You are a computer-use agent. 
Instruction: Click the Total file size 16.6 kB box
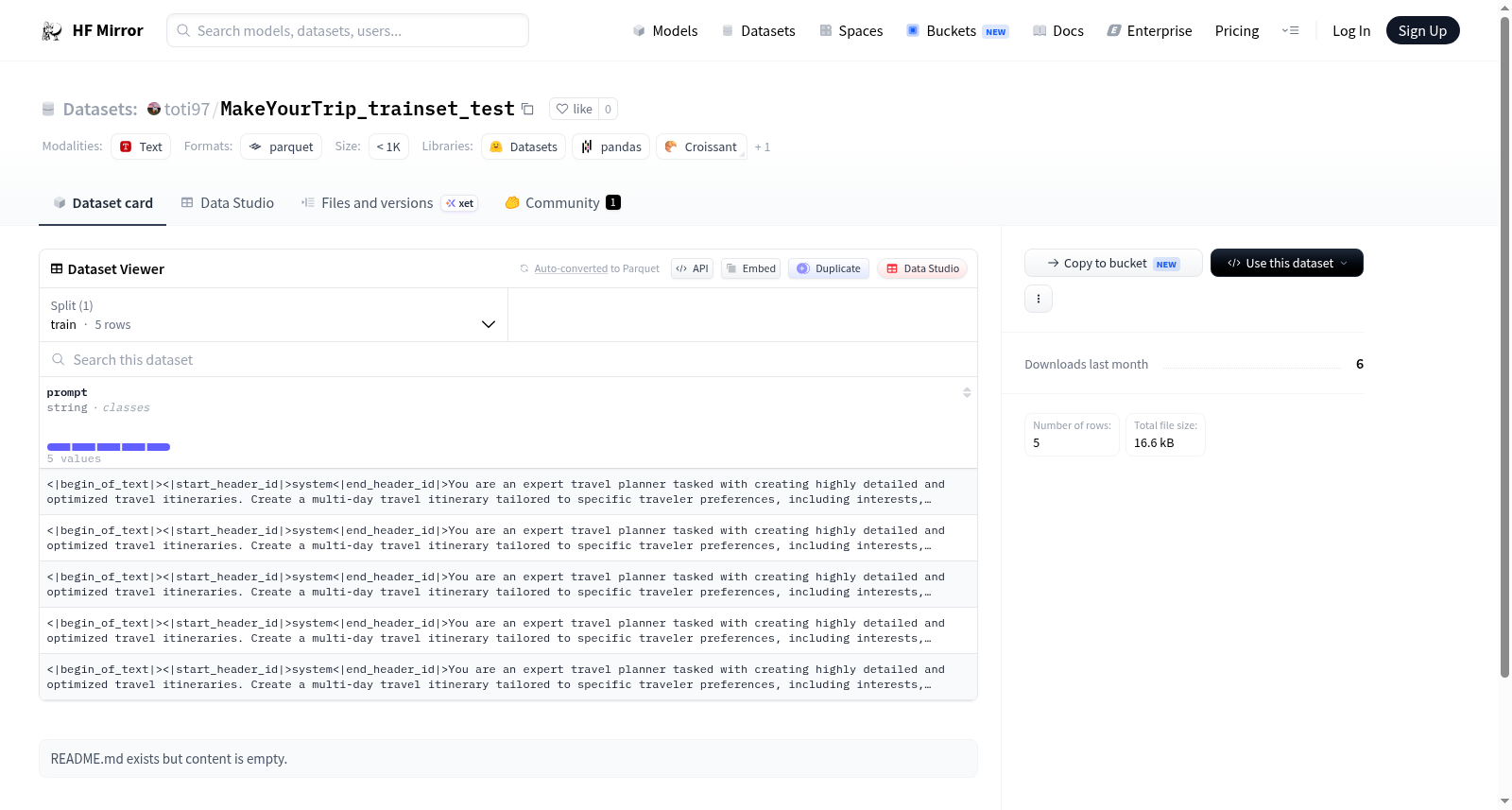[1165, 435]
